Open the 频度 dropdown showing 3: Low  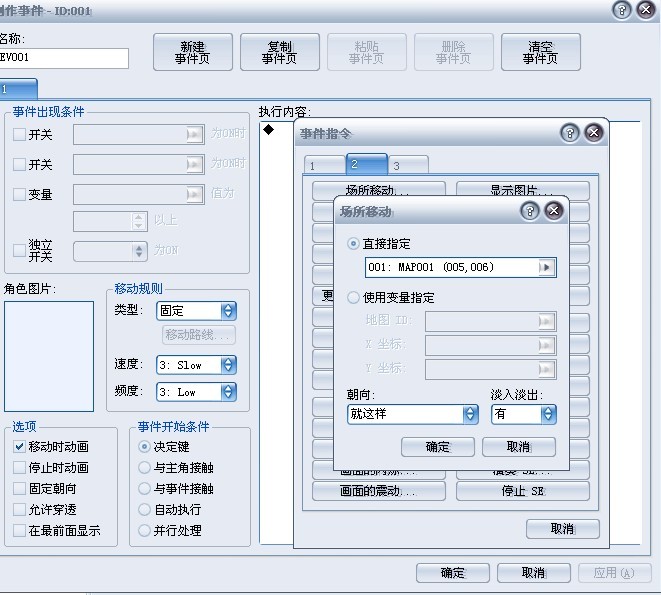(x=196, y=392)
